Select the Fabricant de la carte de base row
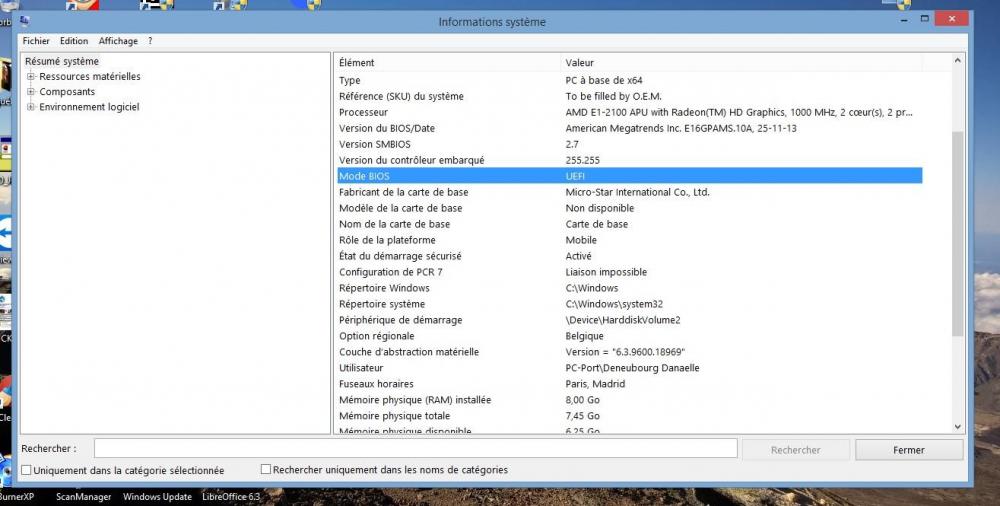The image size is (1000, 506). click(629, 192)
